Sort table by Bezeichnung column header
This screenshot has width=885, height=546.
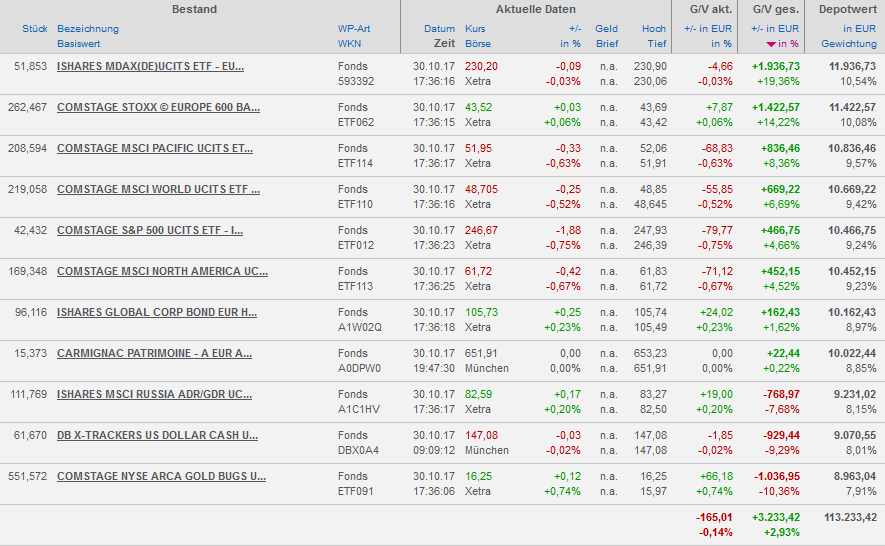87,29
